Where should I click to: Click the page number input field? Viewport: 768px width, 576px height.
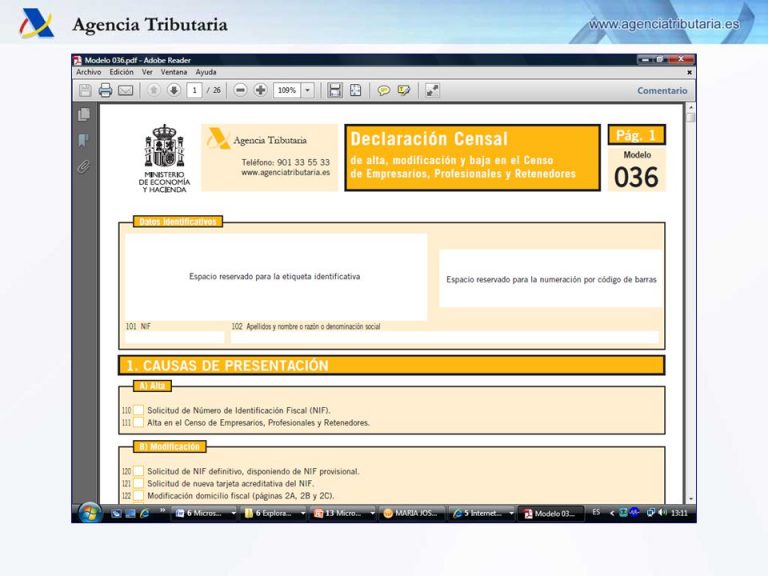point(194,90)
